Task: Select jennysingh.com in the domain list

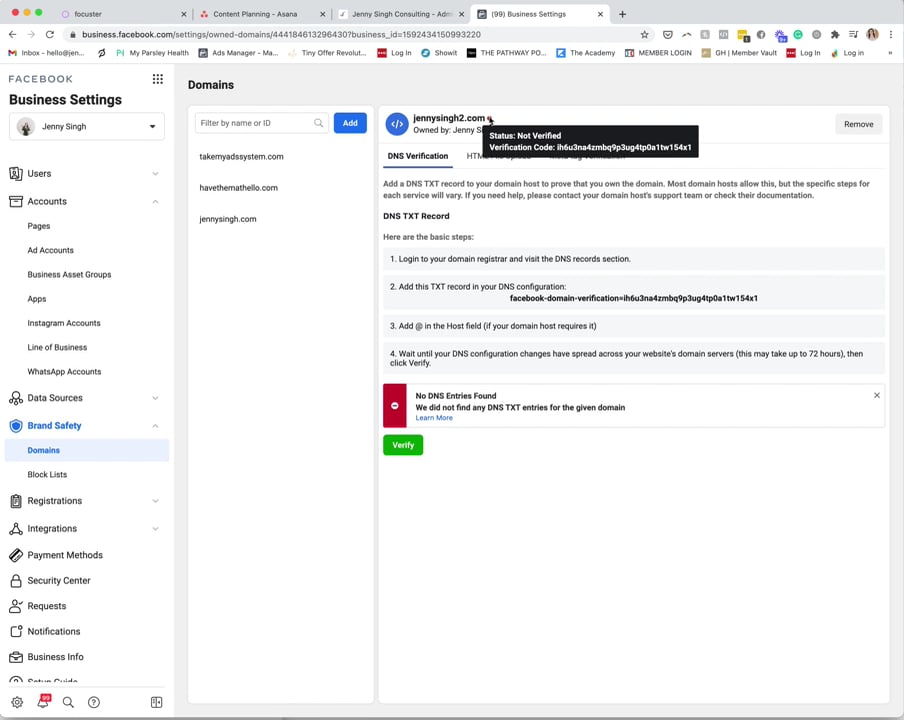Action: [228, 219]
